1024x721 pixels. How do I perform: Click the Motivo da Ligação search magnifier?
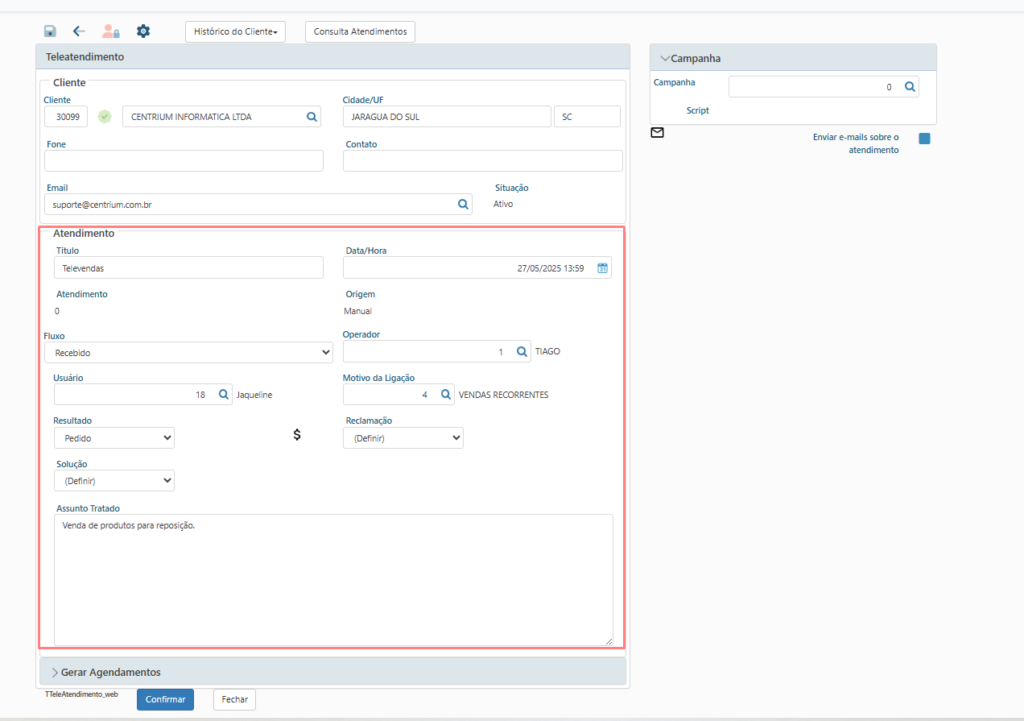(x=445, y=394)
